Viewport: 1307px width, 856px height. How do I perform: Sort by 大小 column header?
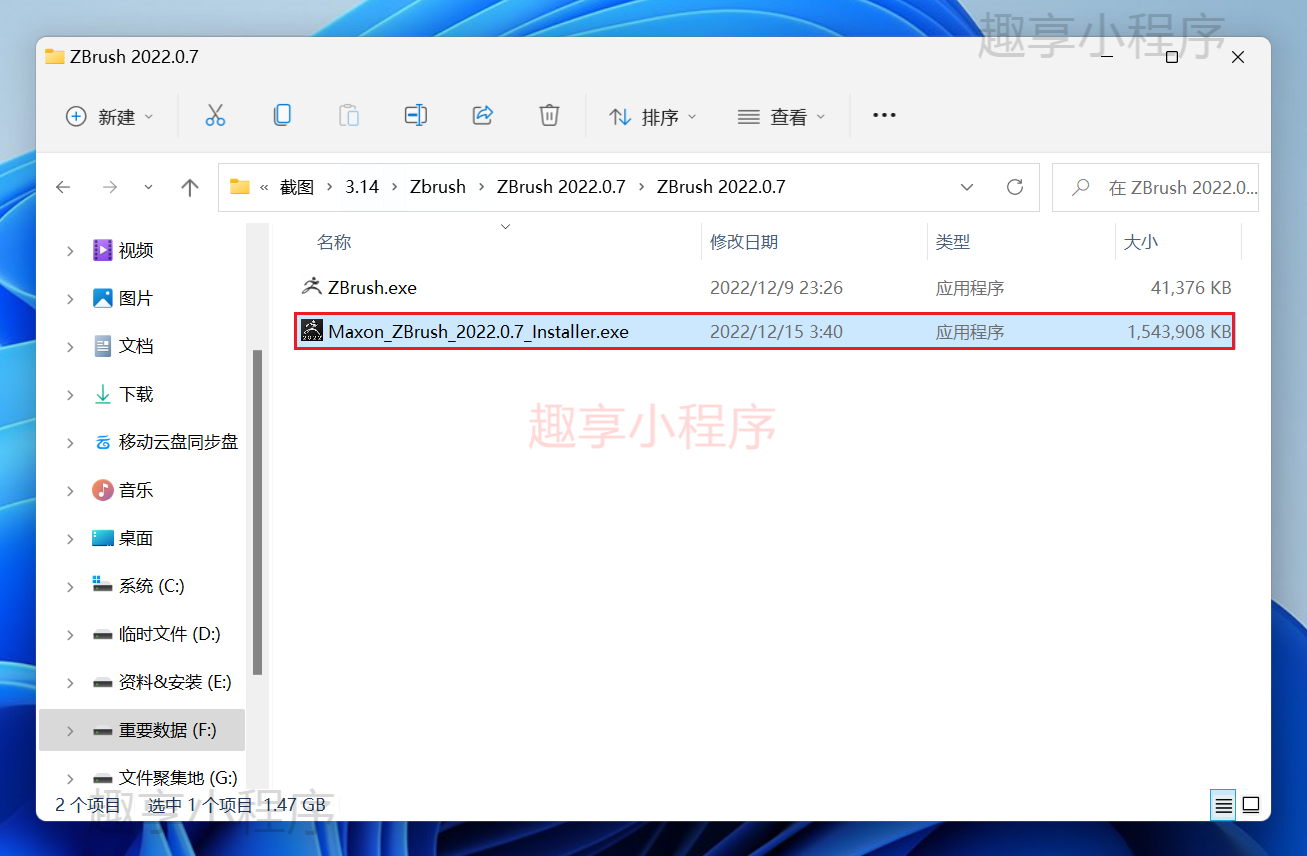tap(1140, 242)
